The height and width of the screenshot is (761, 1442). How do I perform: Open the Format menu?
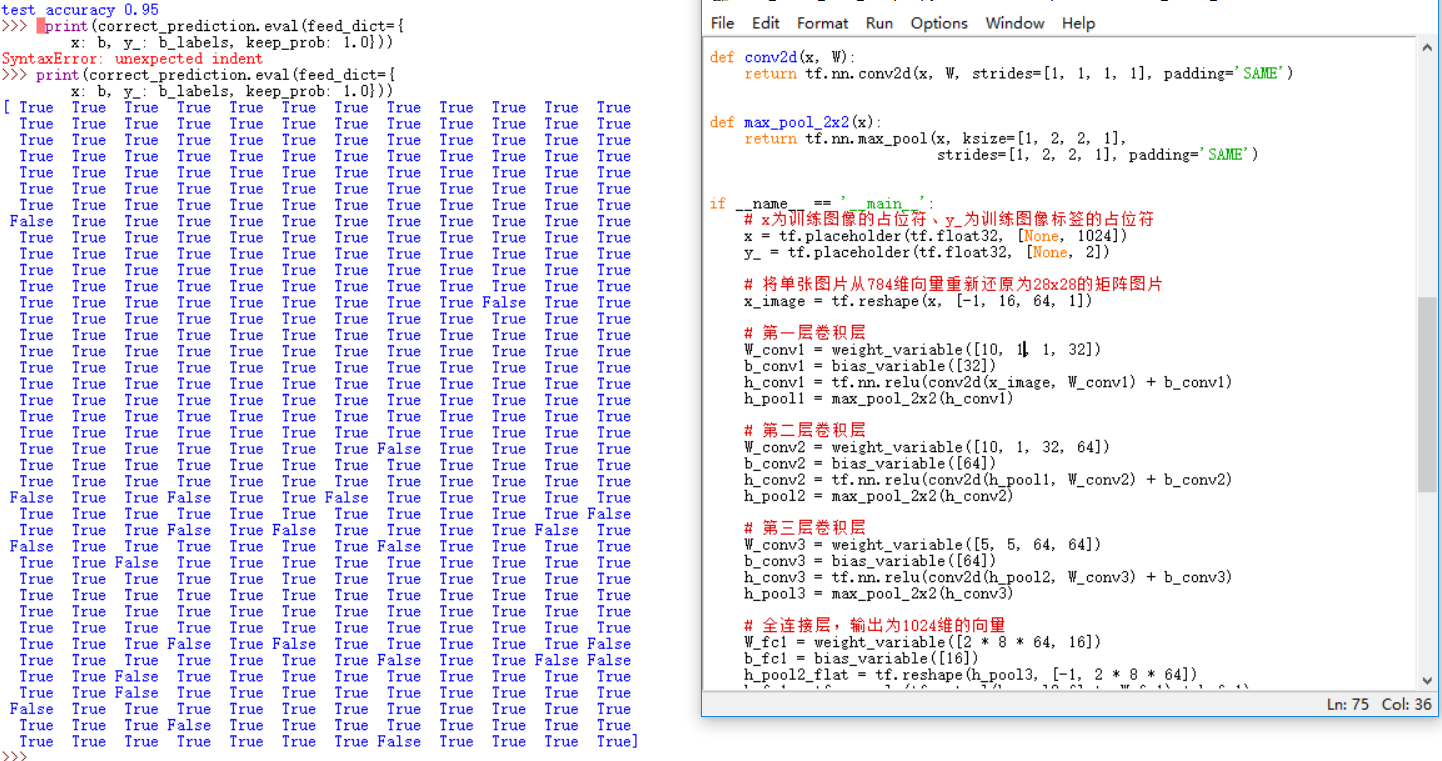823,23
